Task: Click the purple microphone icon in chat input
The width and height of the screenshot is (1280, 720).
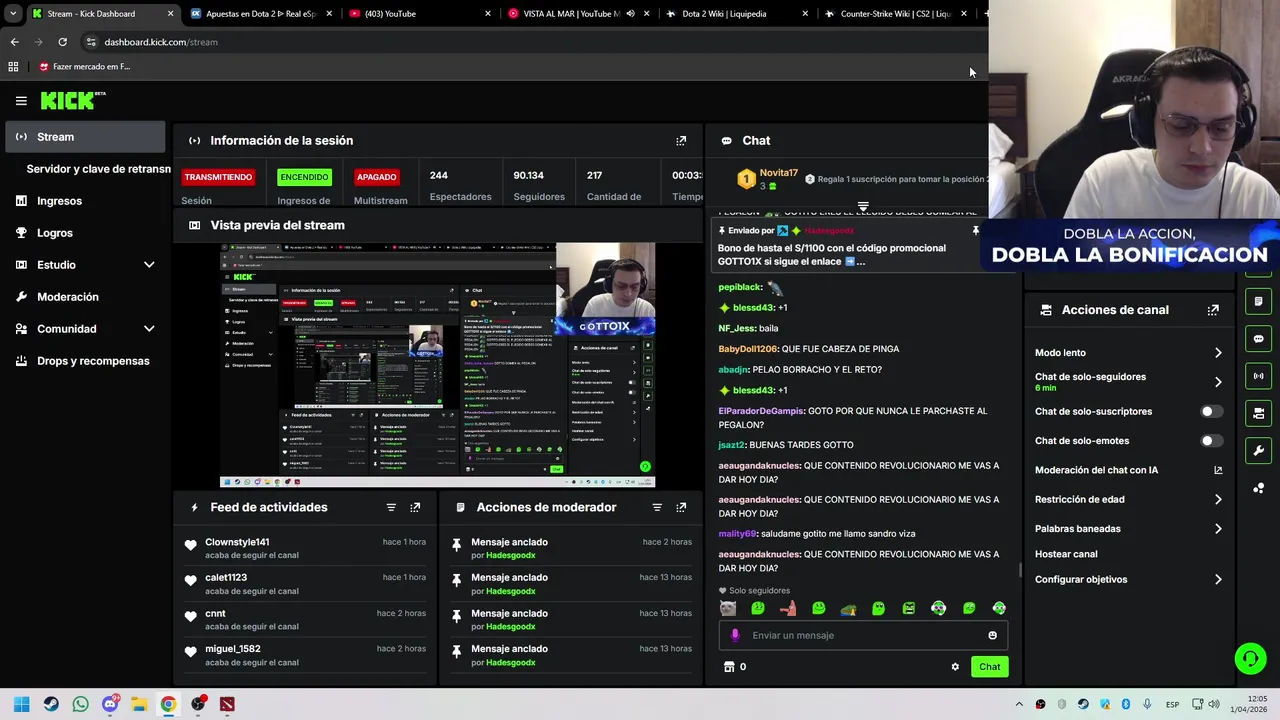Action: (x=735, y=635)
